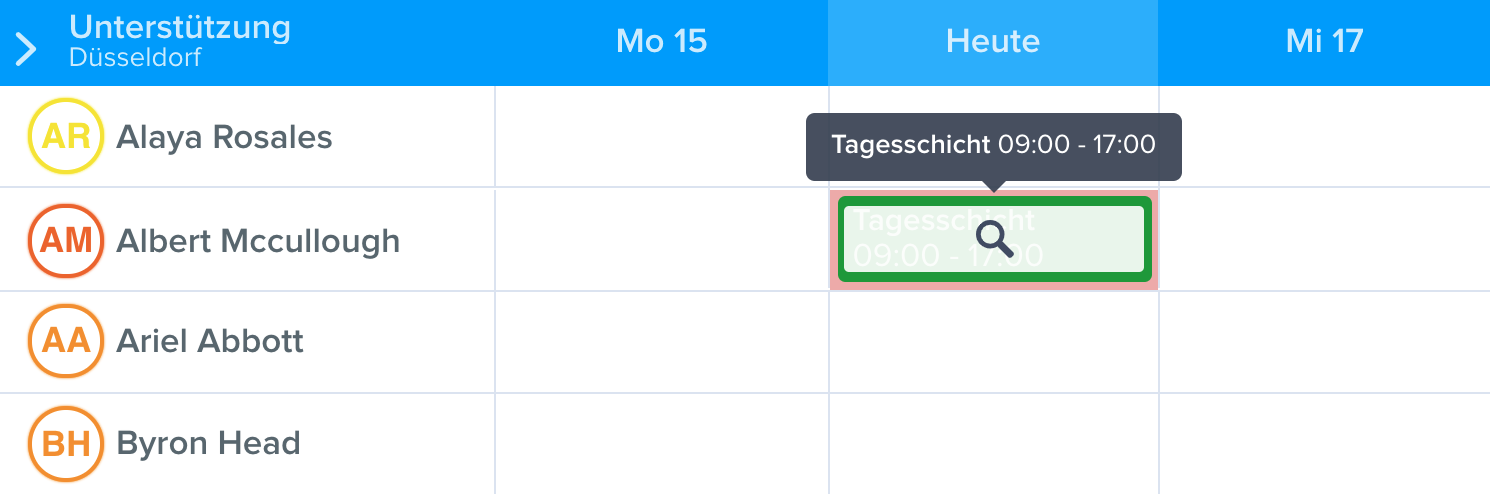Click Byron Head's empty cell on Mo 15

click(x=662, y=444)
